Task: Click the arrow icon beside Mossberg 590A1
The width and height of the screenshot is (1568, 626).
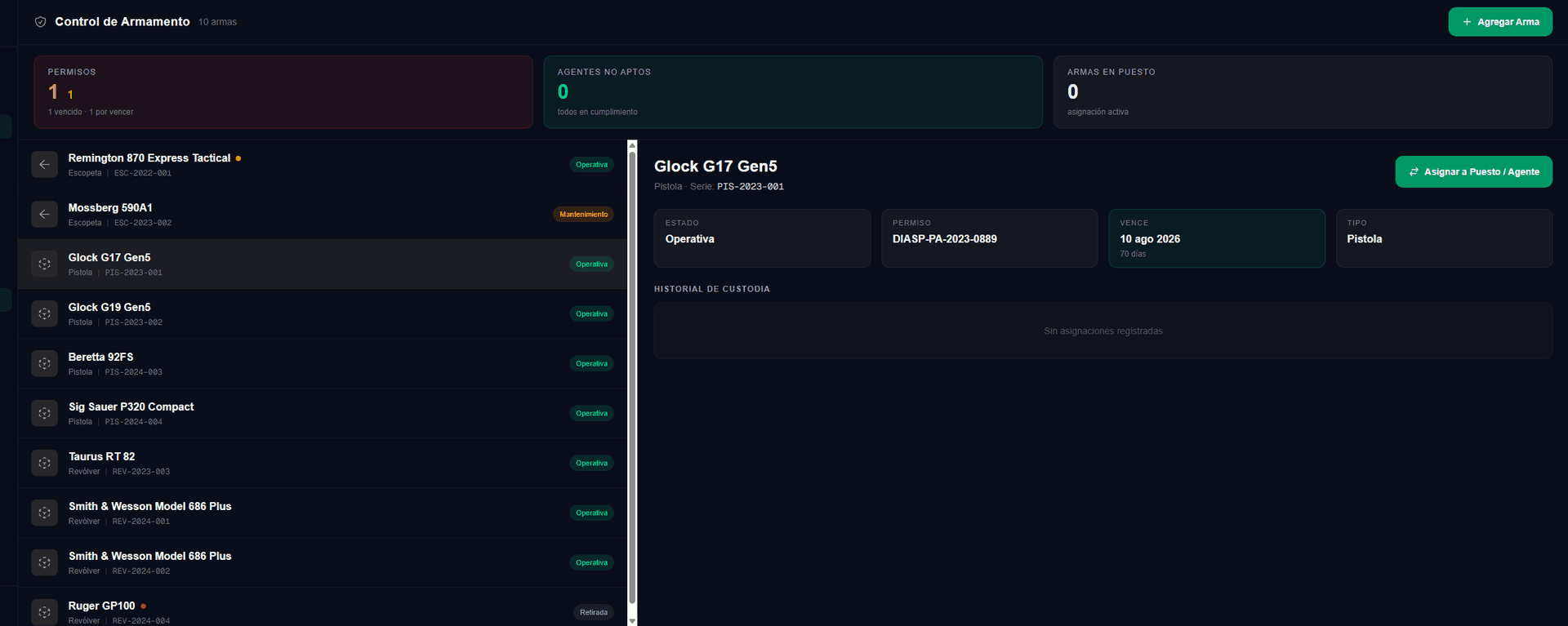Action: (44, 215)
